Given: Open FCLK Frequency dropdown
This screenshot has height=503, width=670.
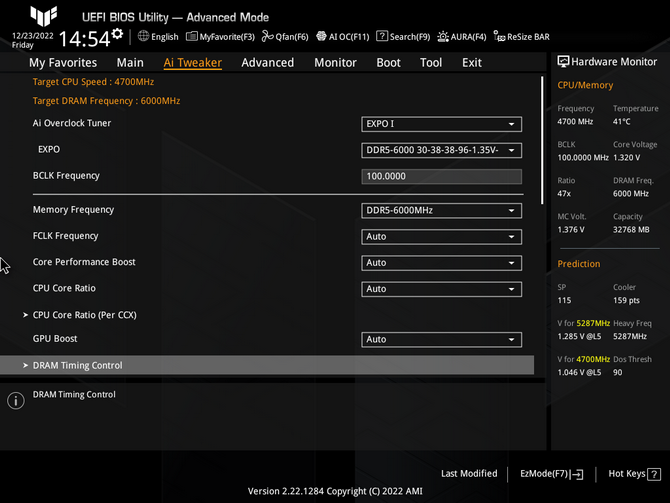Looking at the screenshot, I should [441, 236].
